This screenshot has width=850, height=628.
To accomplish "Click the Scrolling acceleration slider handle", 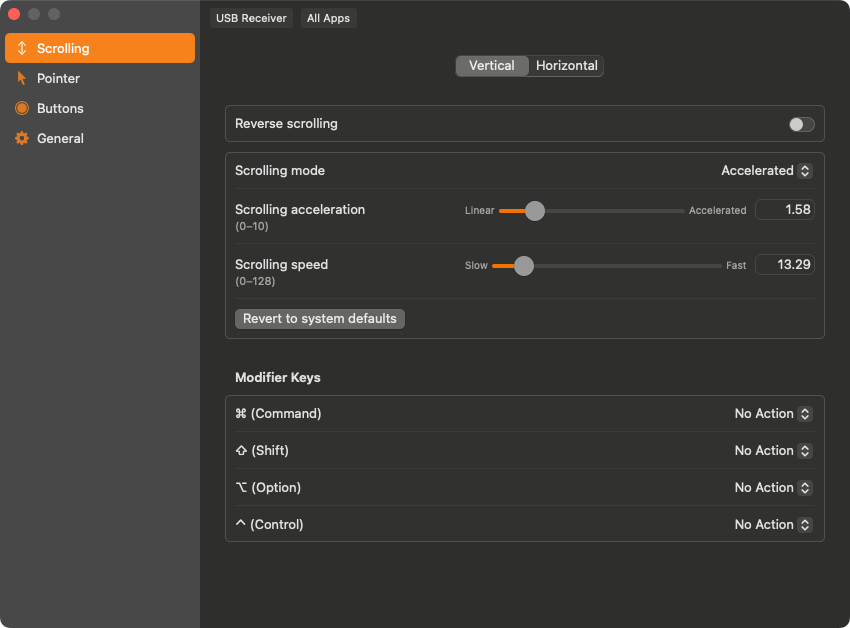I will 535,211.
